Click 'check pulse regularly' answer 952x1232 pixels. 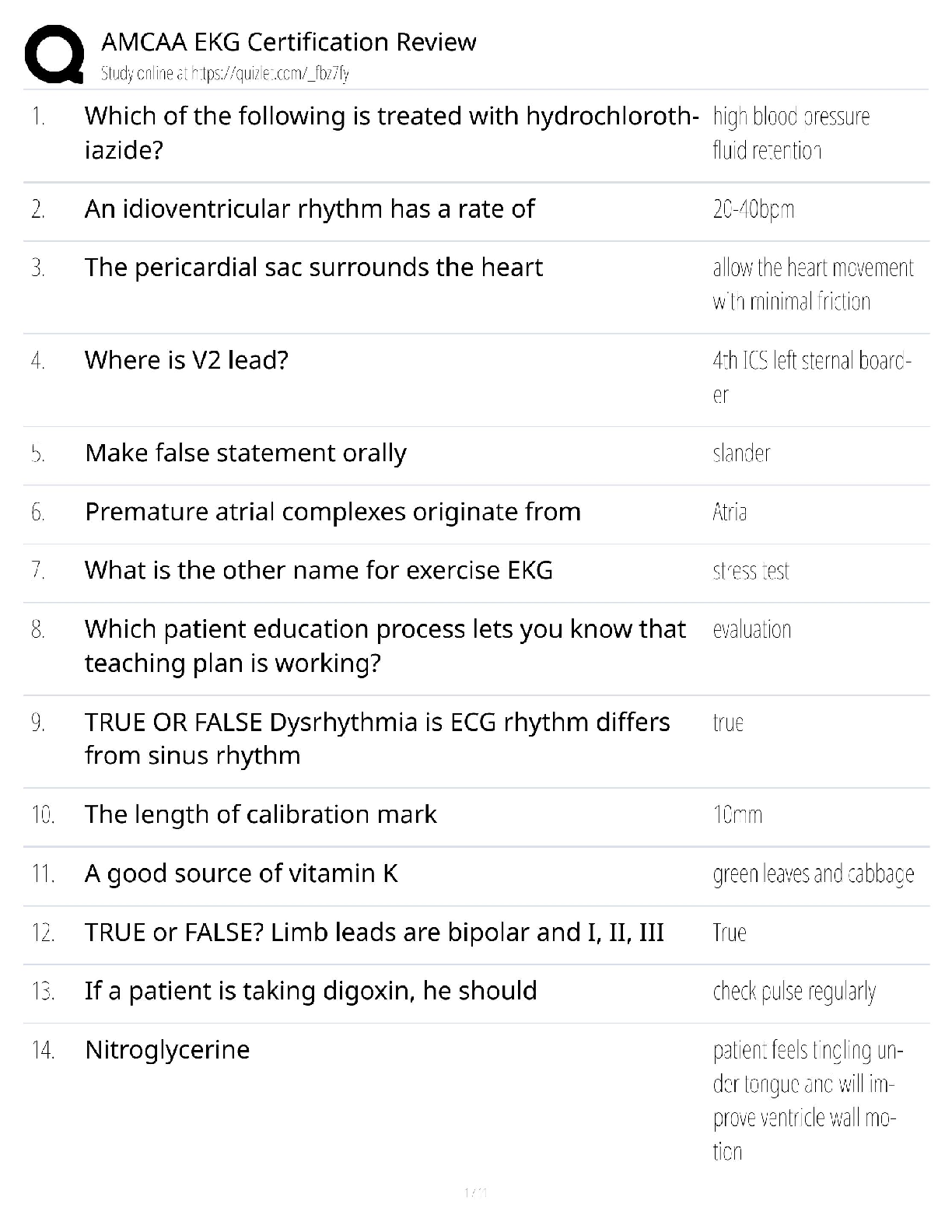point(794,992)
